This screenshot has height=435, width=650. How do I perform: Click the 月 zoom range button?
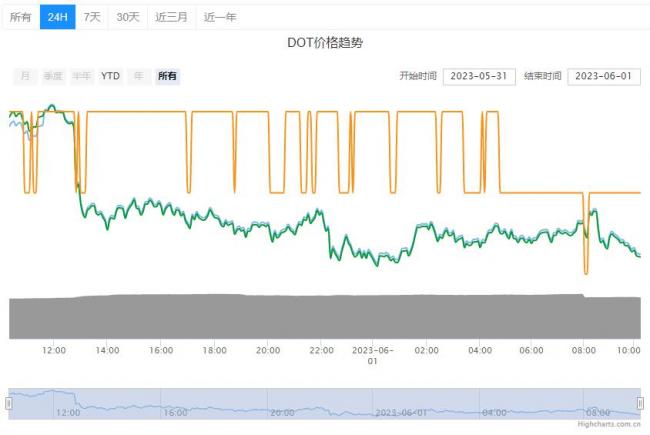tap(25, 76)
